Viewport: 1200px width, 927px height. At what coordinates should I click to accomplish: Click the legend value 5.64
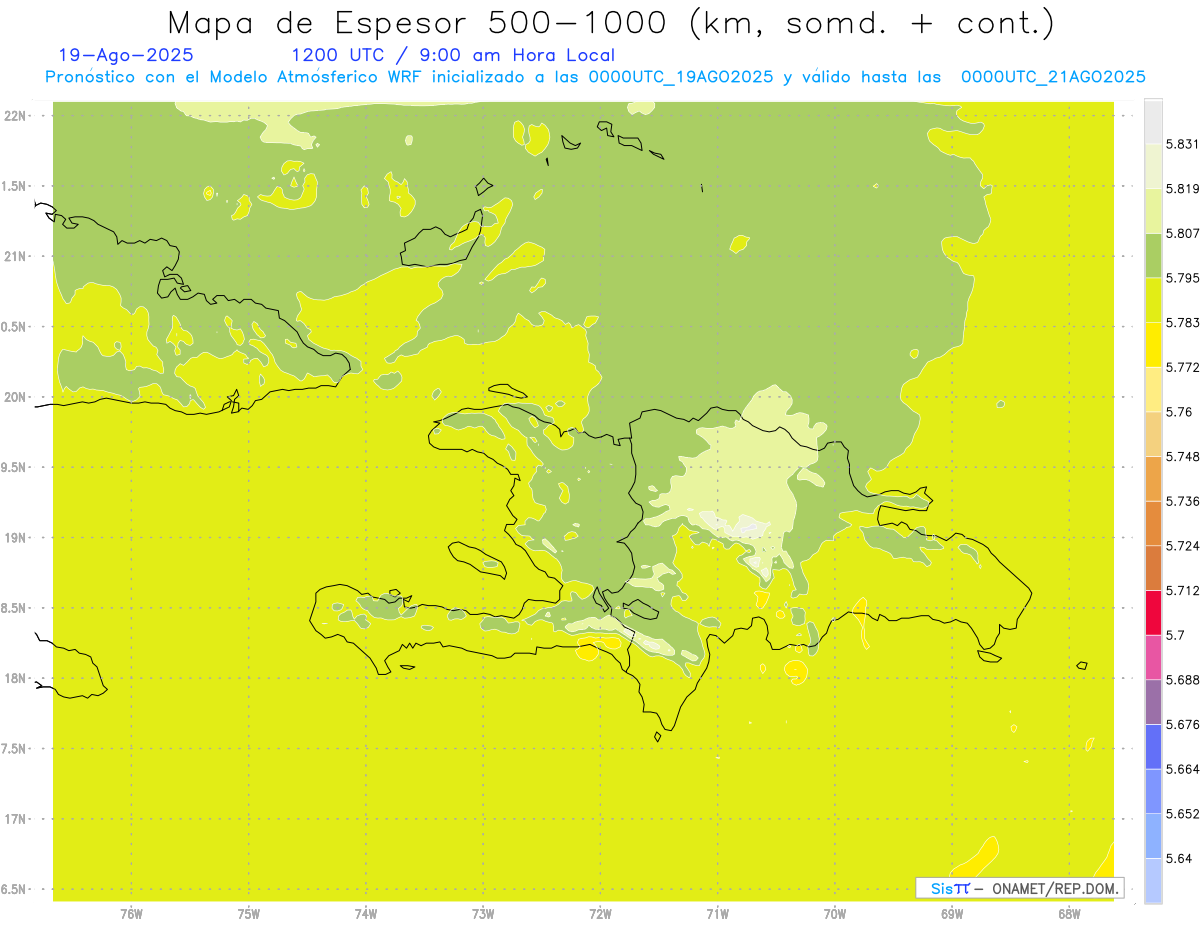coord(1178,859)
